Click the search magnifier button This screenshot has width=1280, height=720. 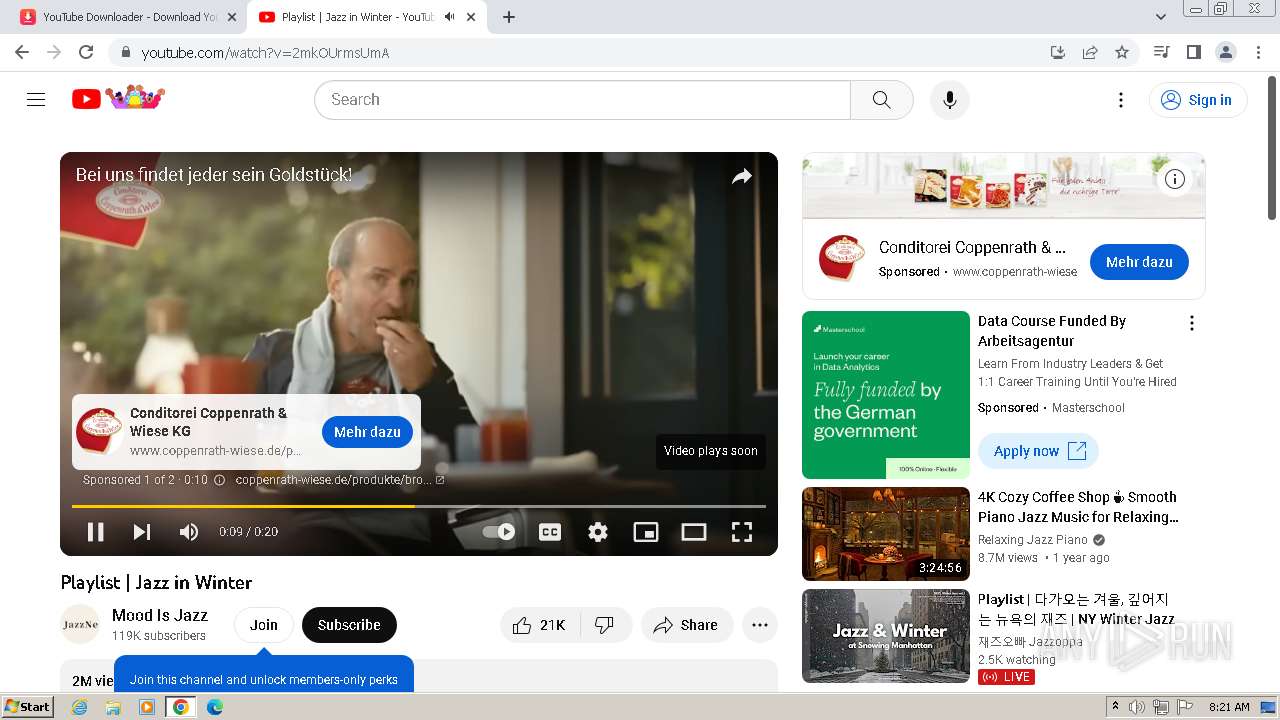point(881,100)
